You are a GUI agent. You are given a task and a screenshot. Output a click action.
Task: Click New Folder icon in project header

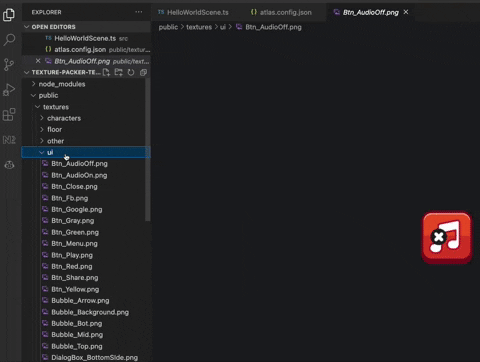(x=118, y=72)
